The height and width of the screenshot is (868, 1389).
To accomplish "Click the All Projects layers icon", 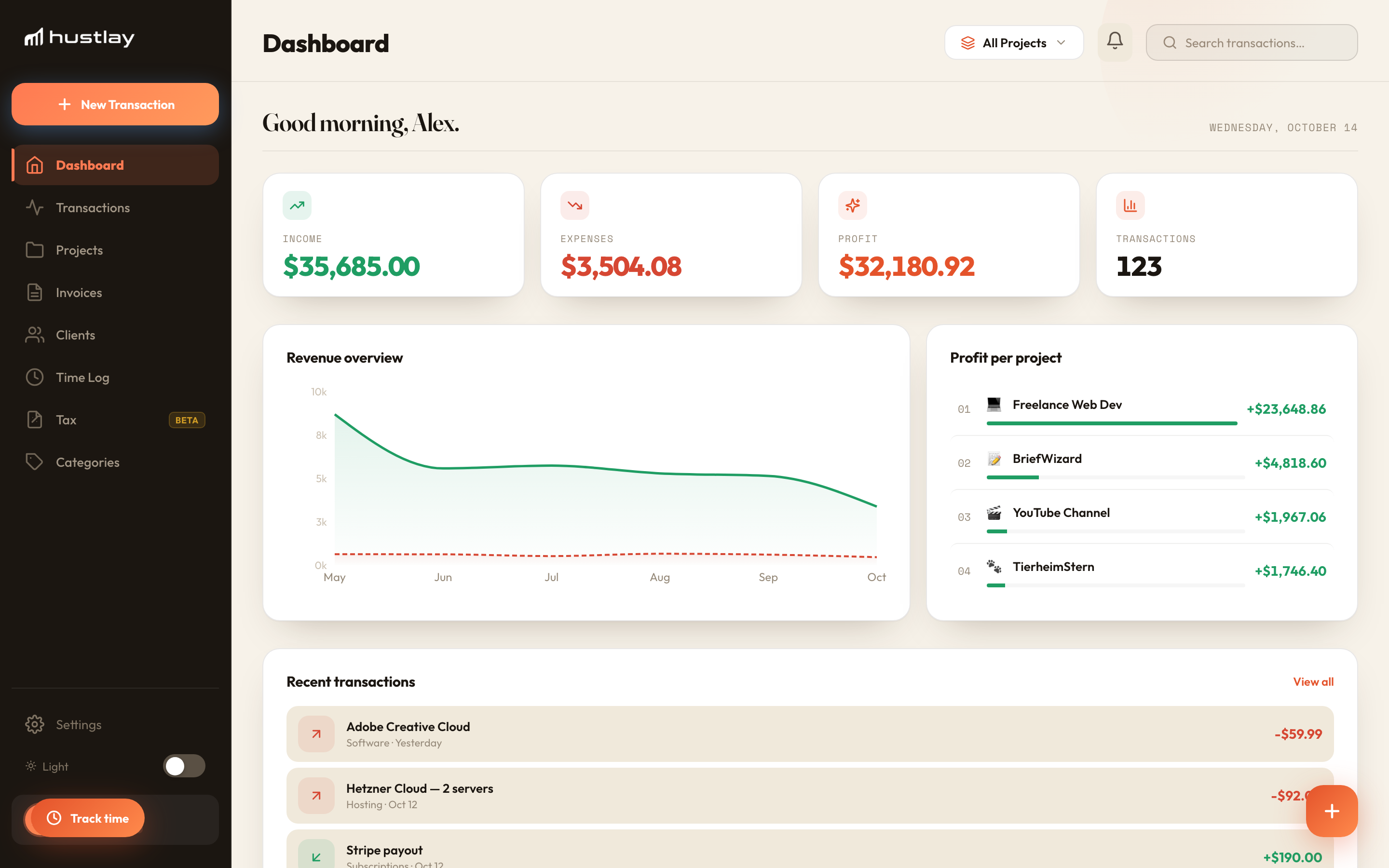I will (967, 43).
